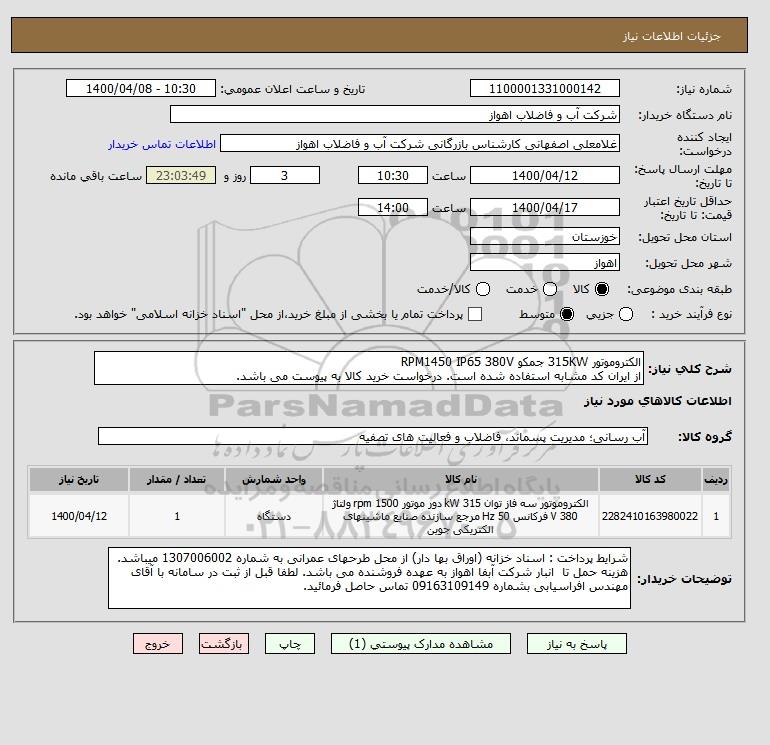This screenshot has width=770, height=745.
Task: Click the province field خوزستان
Action: pyautogui.click(x=545, y=237)
